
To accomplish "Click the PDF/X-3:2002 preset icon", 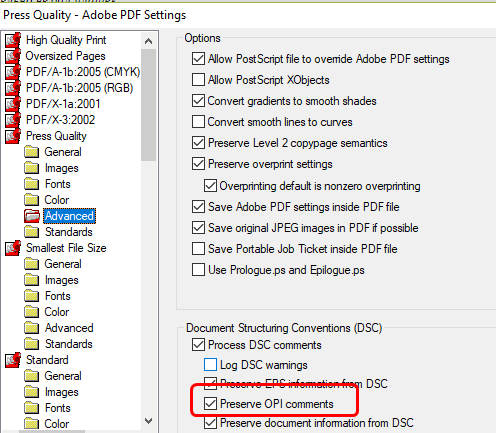I will click(13, 120).
